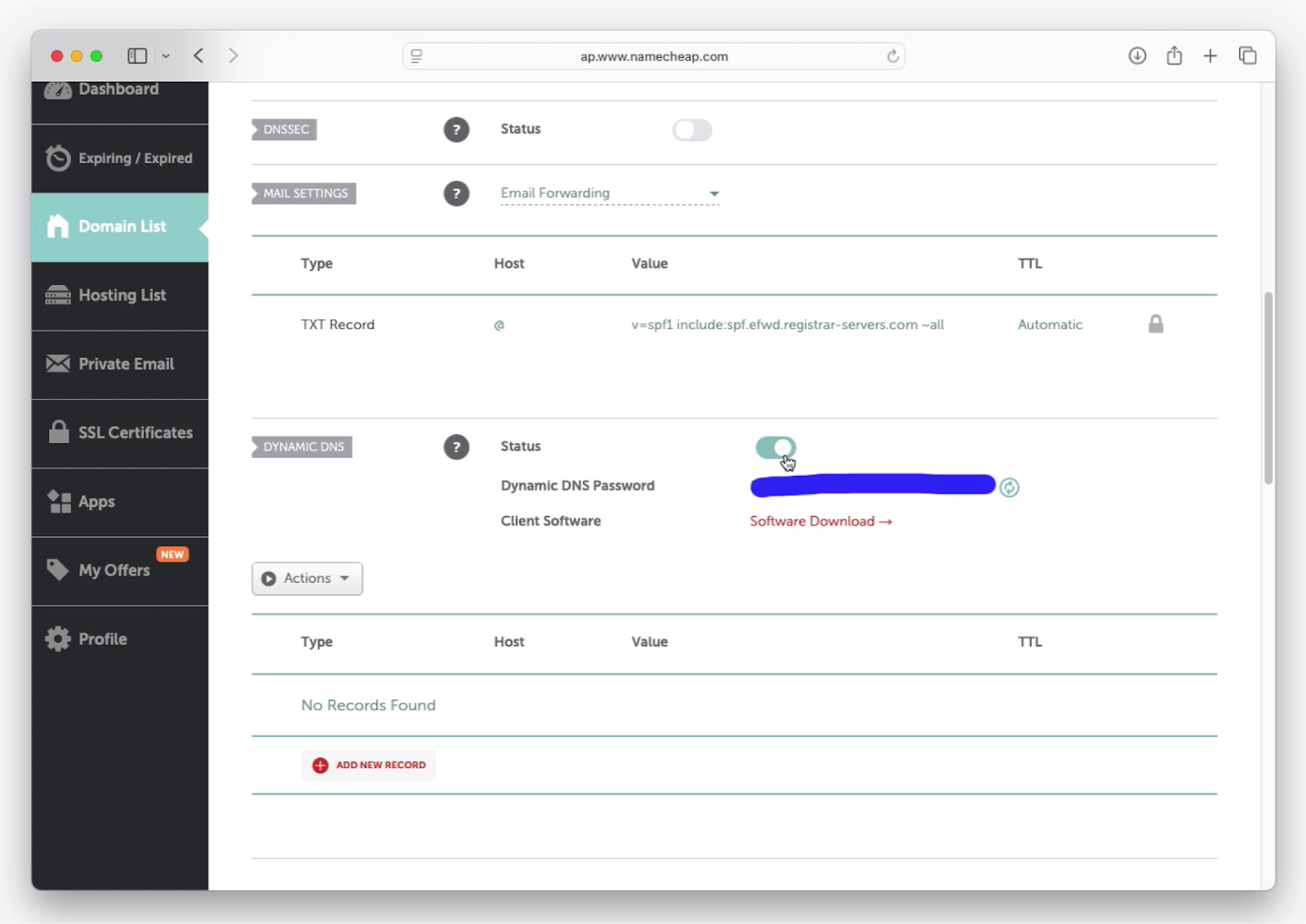Click the lock icon on TXT record row

1155,324
